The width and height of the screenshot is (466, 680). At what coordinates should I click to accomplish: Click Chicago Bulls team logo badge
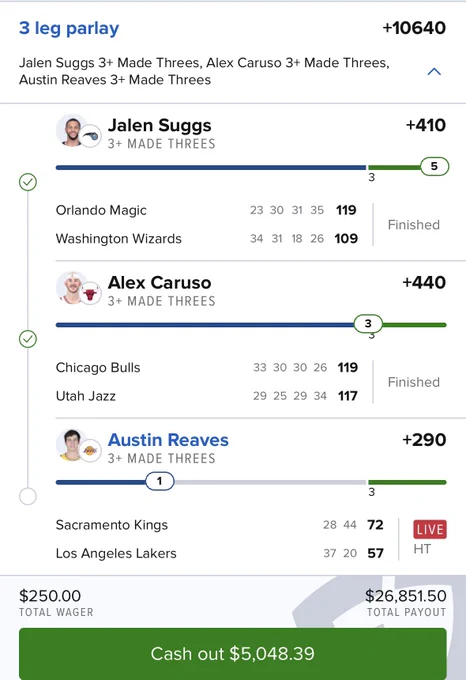(x=91, y=294)
